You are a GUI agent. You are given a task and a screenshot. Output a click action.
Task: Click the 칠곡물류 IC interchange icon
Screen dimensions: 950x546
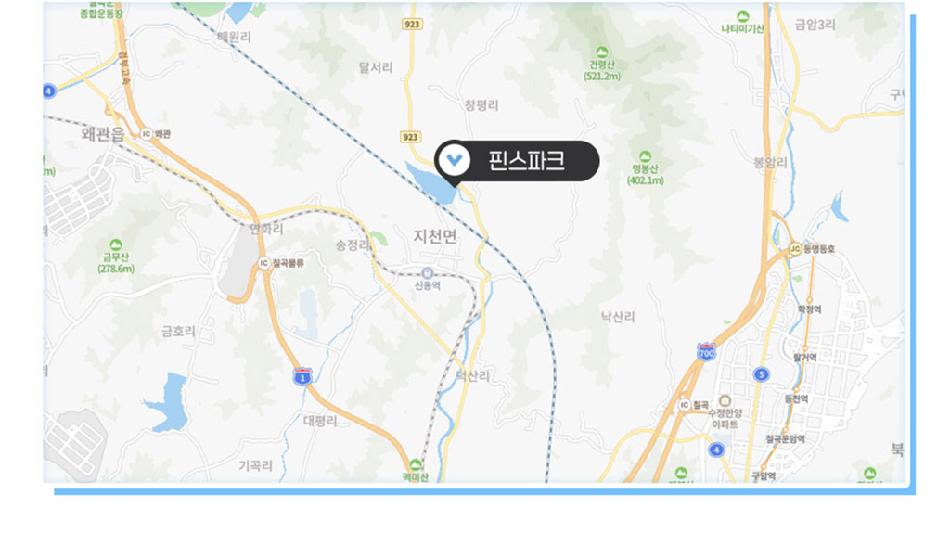264,263
